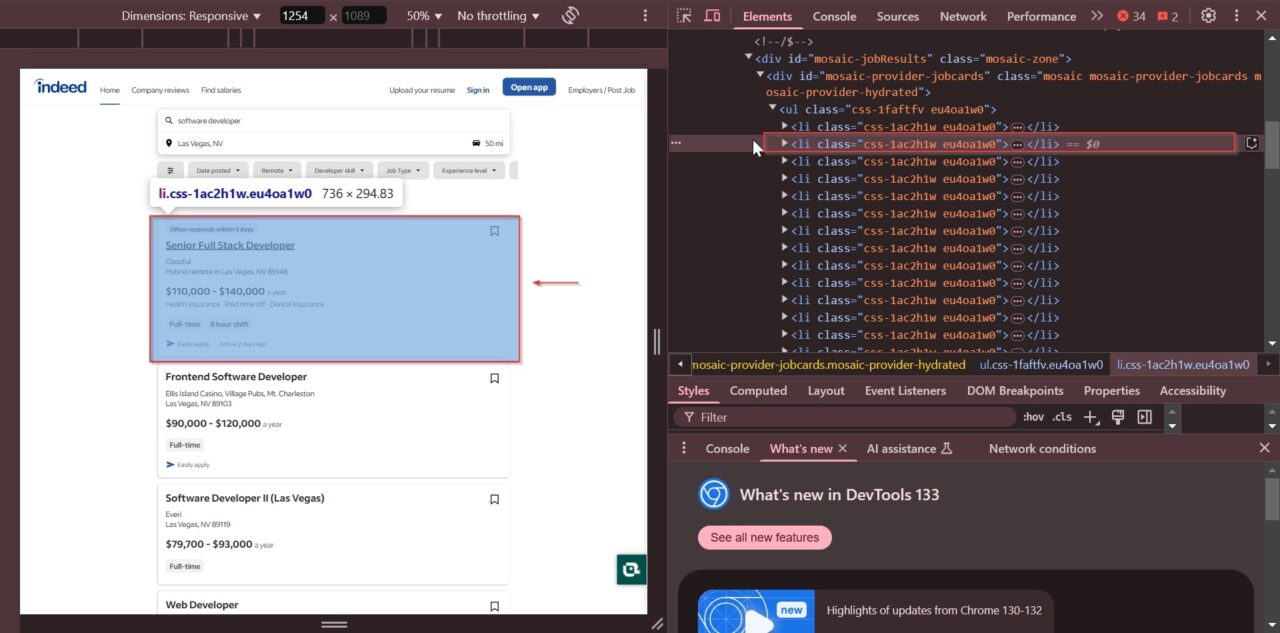Open device toolbar more options menu
1280x633 pixels.
(x=645, y=16)
